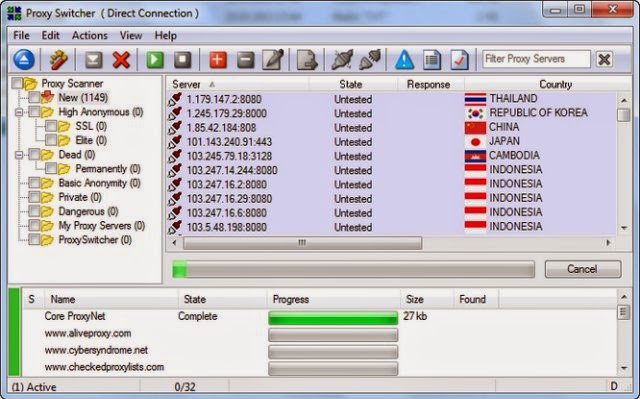Check the Permanently (0) checkbox
This screenshot has height=399, width=640.
(x=51, y=168)
